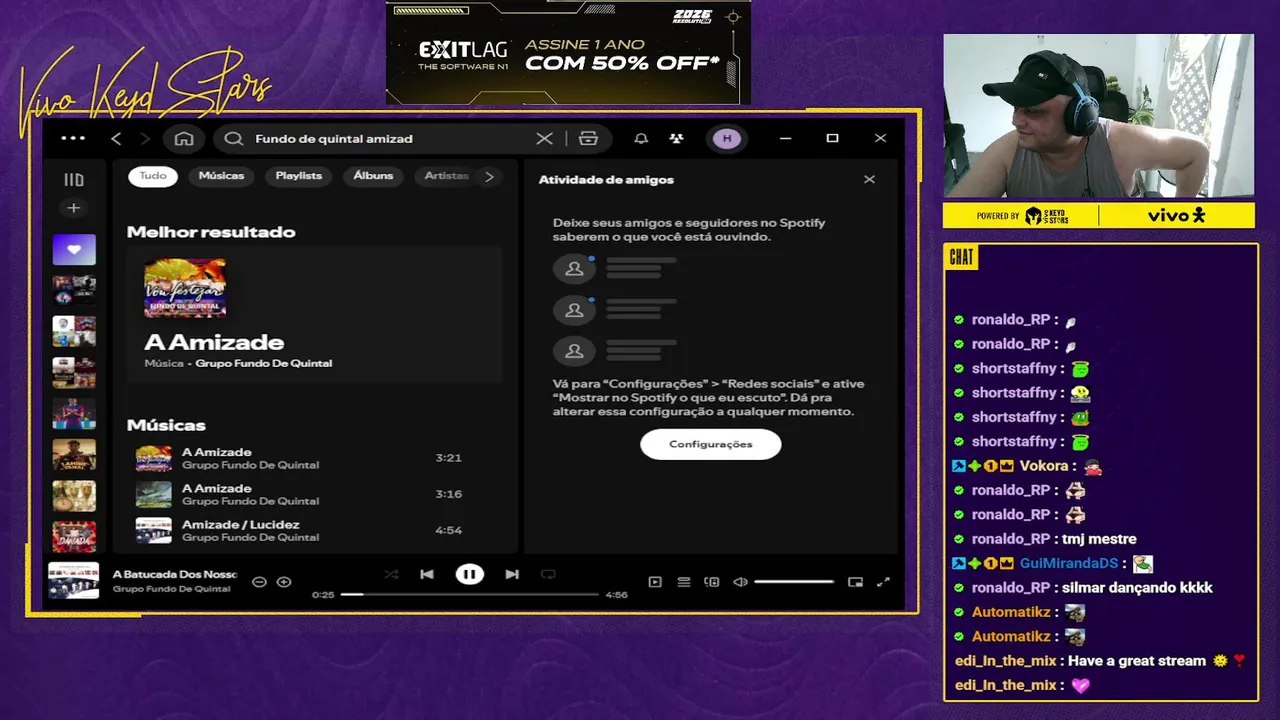Add current track with plus circle

coord(284,582)
